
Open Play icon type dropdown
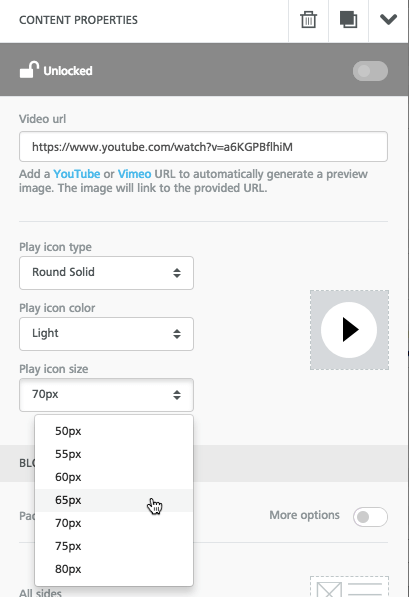(x=106, y=273)
